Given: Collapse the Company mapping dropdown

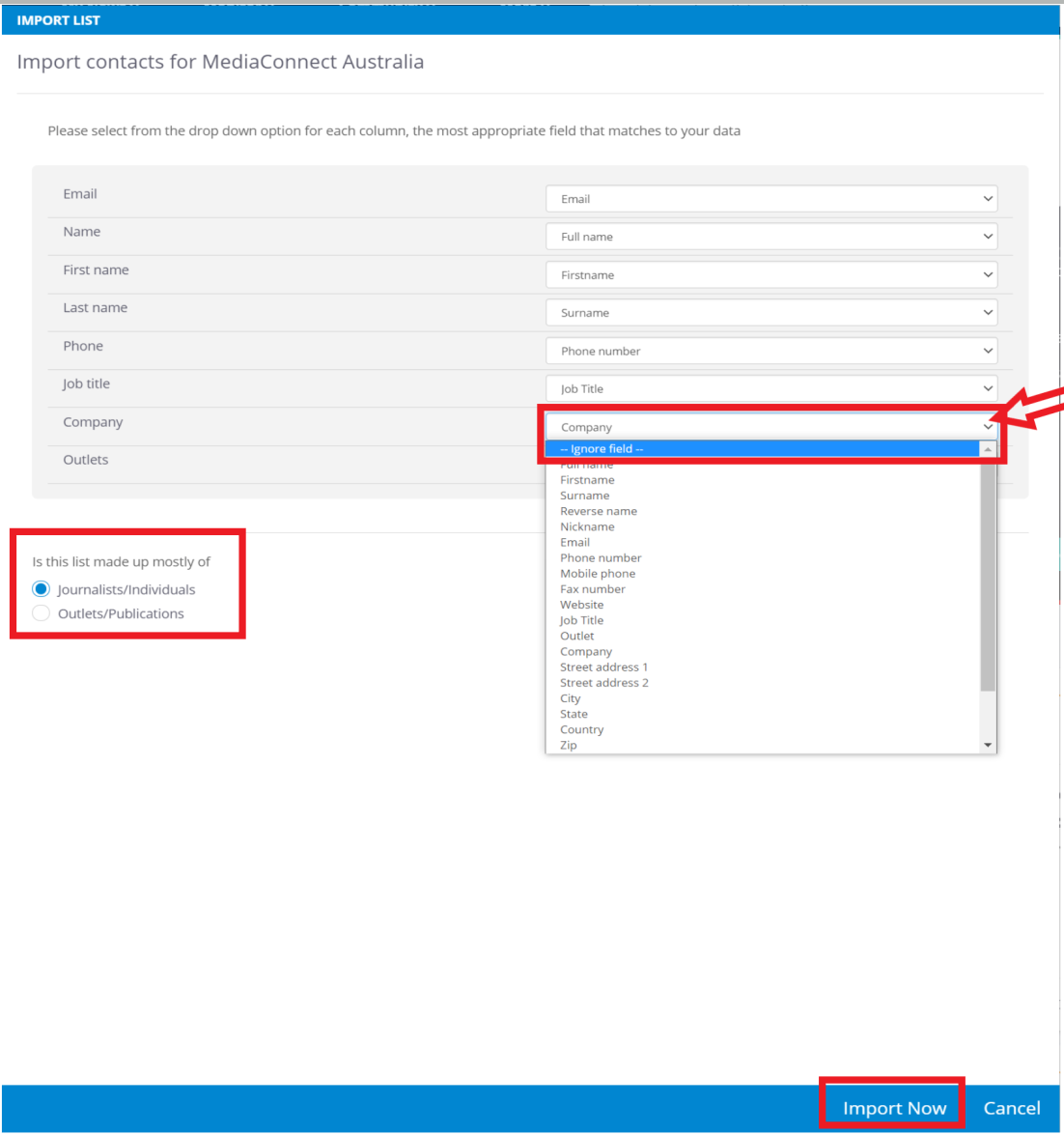Looking at the screenshot, I should [x=770, y=427].
